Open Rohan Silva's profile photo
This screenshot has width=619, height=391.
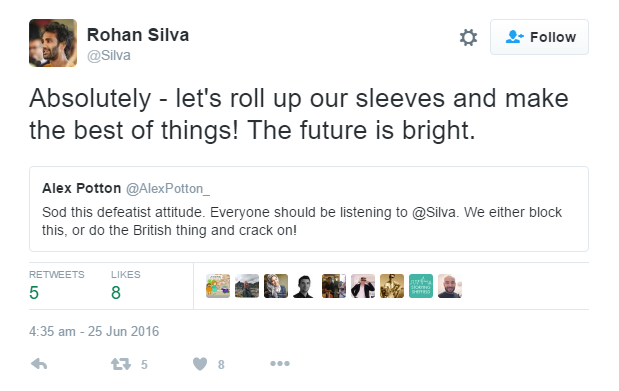pyautogui.click(x=53, y=43)
